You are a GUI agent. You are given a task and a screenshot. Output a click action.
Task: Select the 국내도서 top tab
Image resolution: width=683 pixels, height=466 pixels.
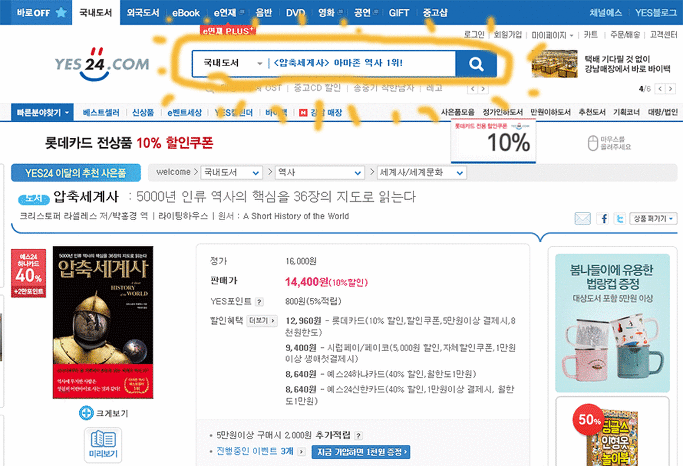pyautogui.click(x=96, y=13)
